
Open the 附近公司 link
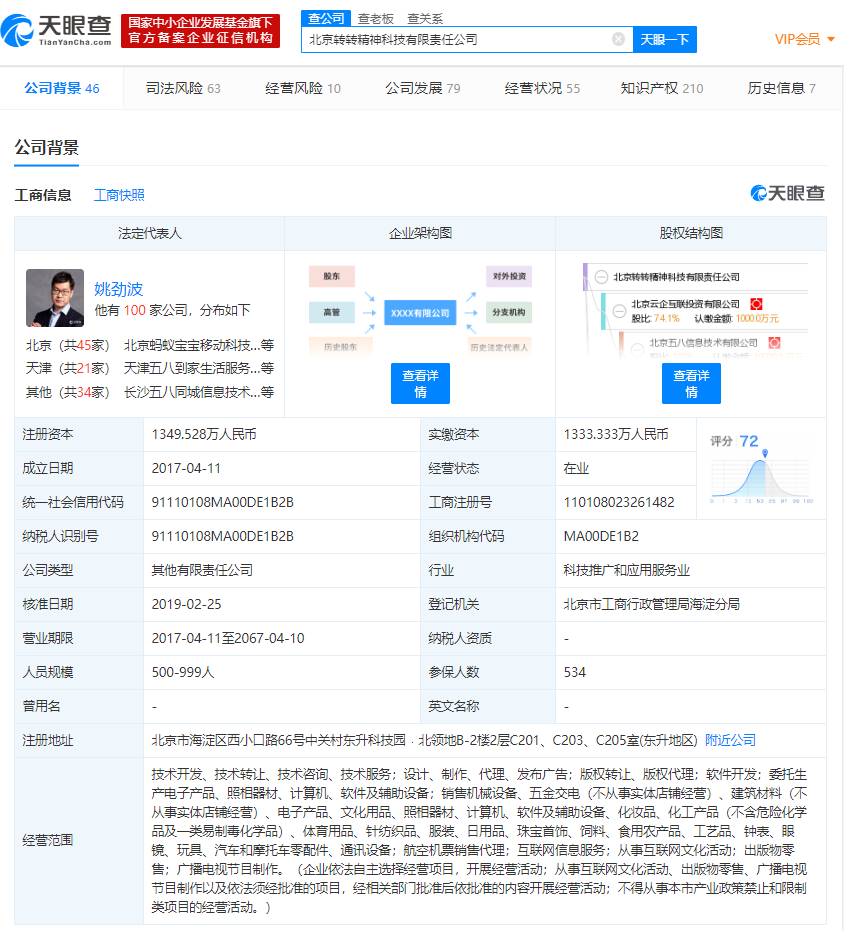click(730, 740)
